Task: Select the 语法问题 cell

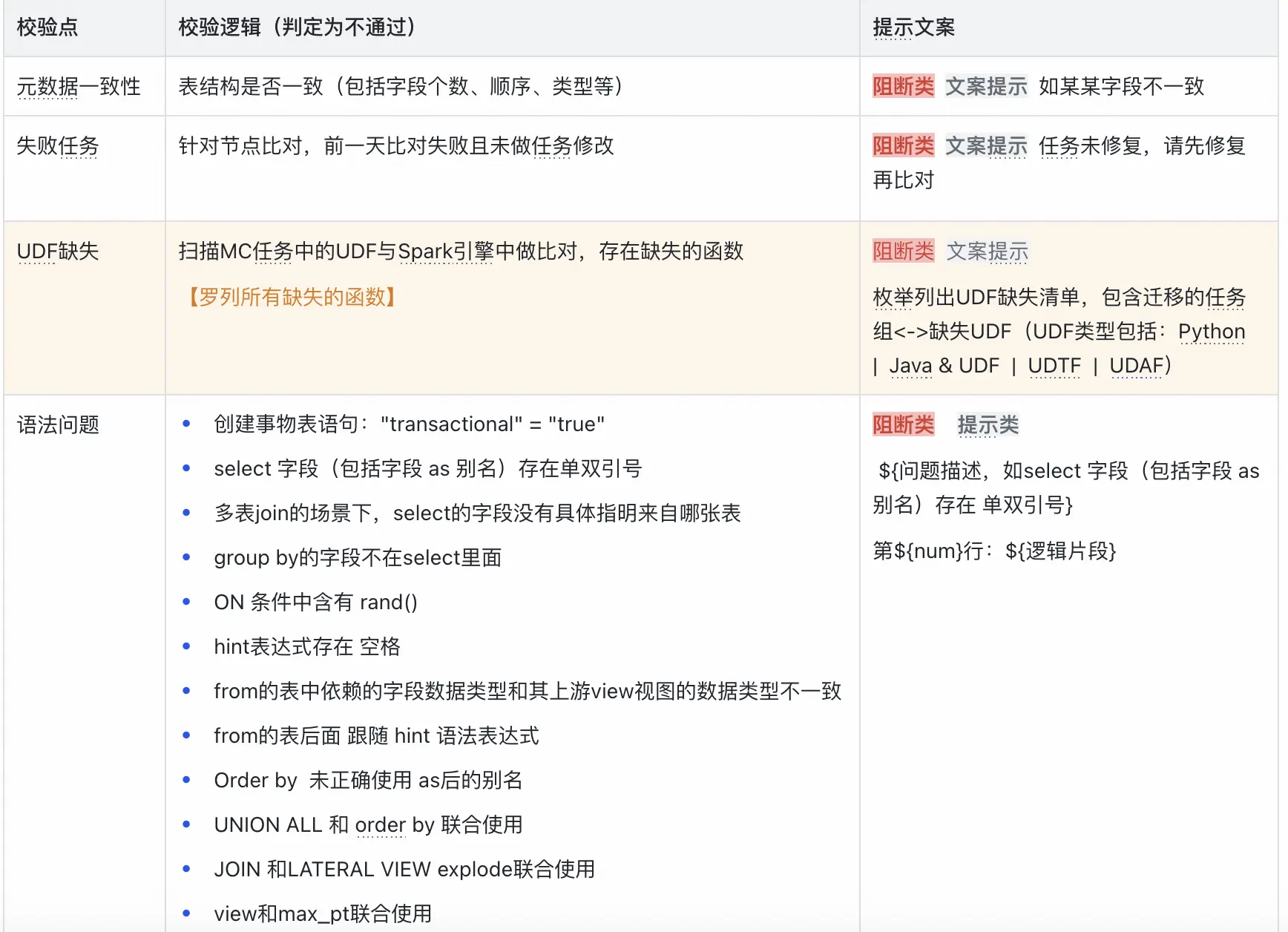Action: (x=58, y=425)
